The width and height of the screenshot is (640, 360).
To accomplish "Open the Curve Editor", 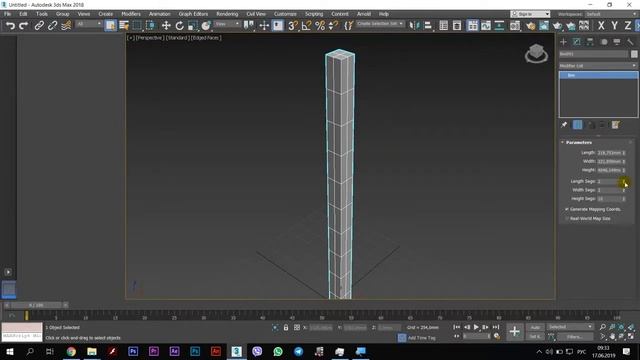I will [x=486, y=26].
